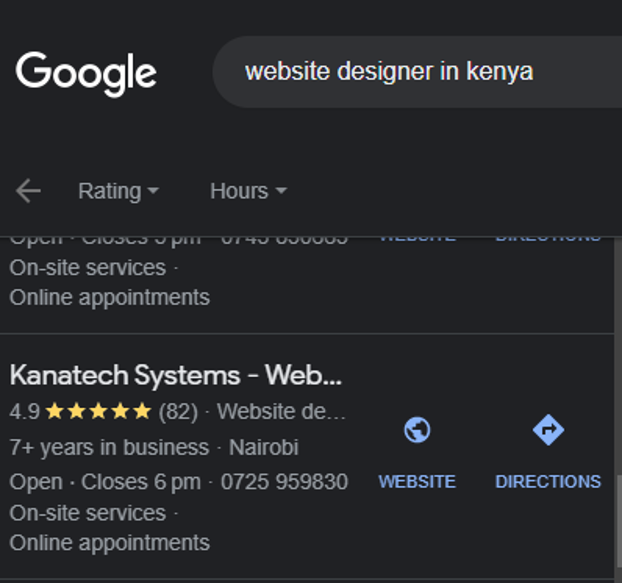Click the WEBSITE label under the Kanatech globe icon
622x583 pixels.
point(417,482)
